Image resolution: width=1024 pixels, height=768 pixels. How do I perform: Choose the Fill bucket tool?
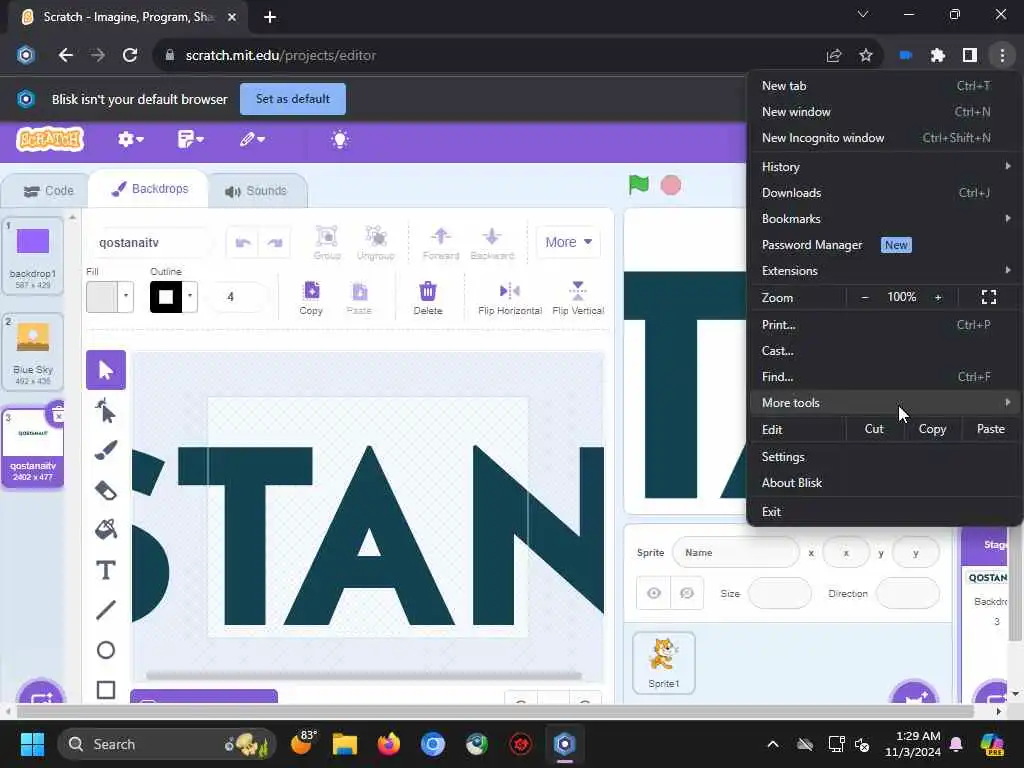106,530
